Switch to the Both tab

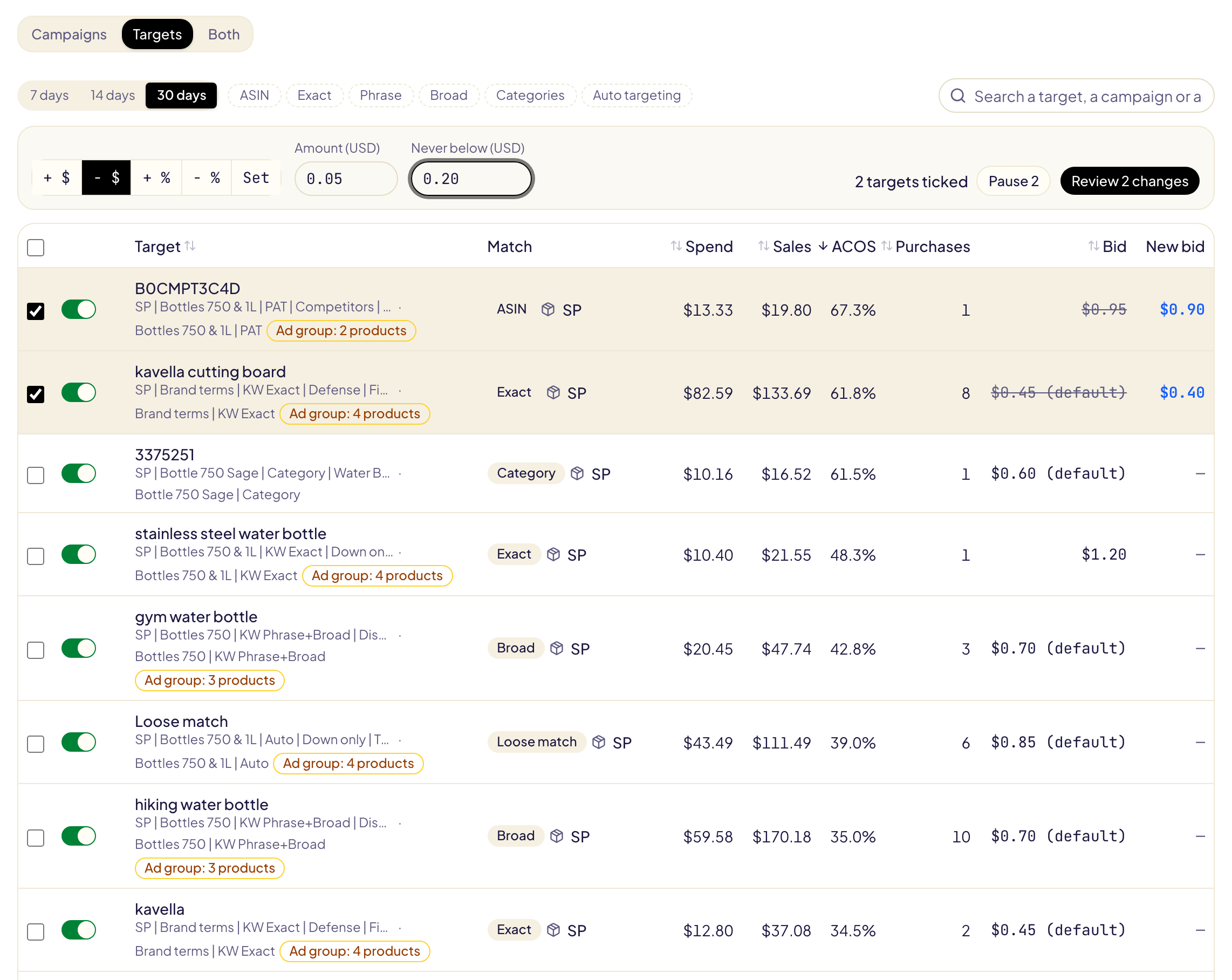(x=223, y=35)
